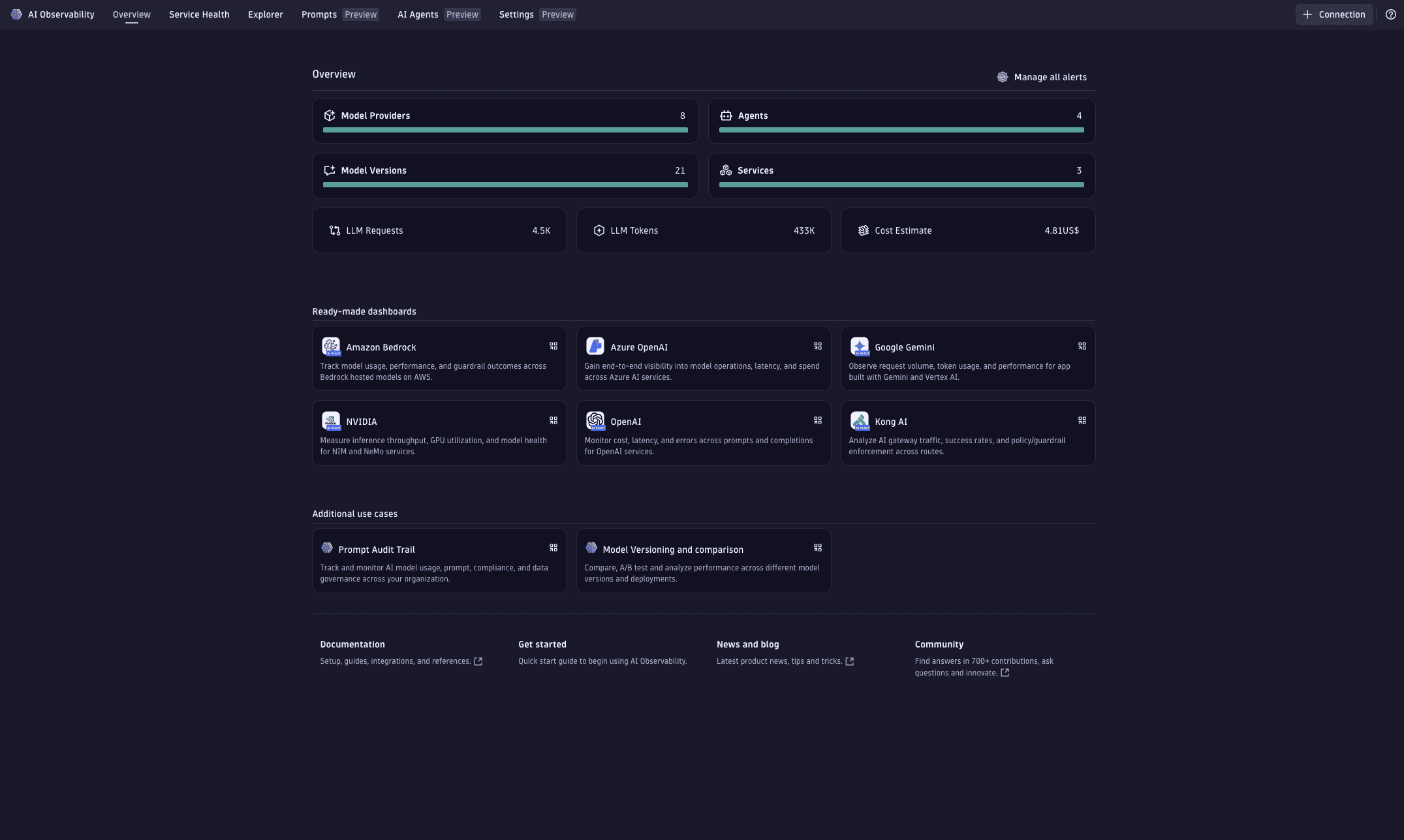Click the LLM Tokens icon
1404x840 pixels.
tap(599, 230)
